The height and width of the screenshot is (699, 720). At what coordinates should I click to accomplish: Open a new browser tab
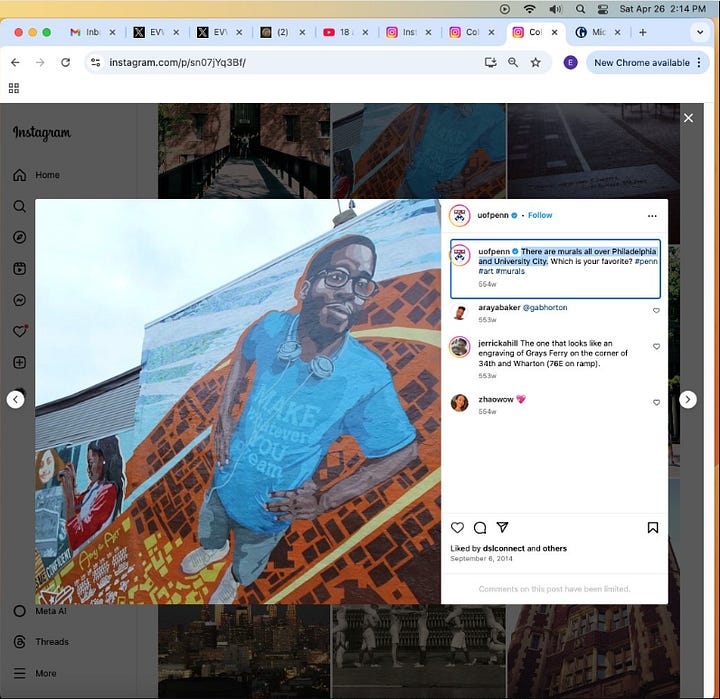pyautogui.click(x=643, y=32)
